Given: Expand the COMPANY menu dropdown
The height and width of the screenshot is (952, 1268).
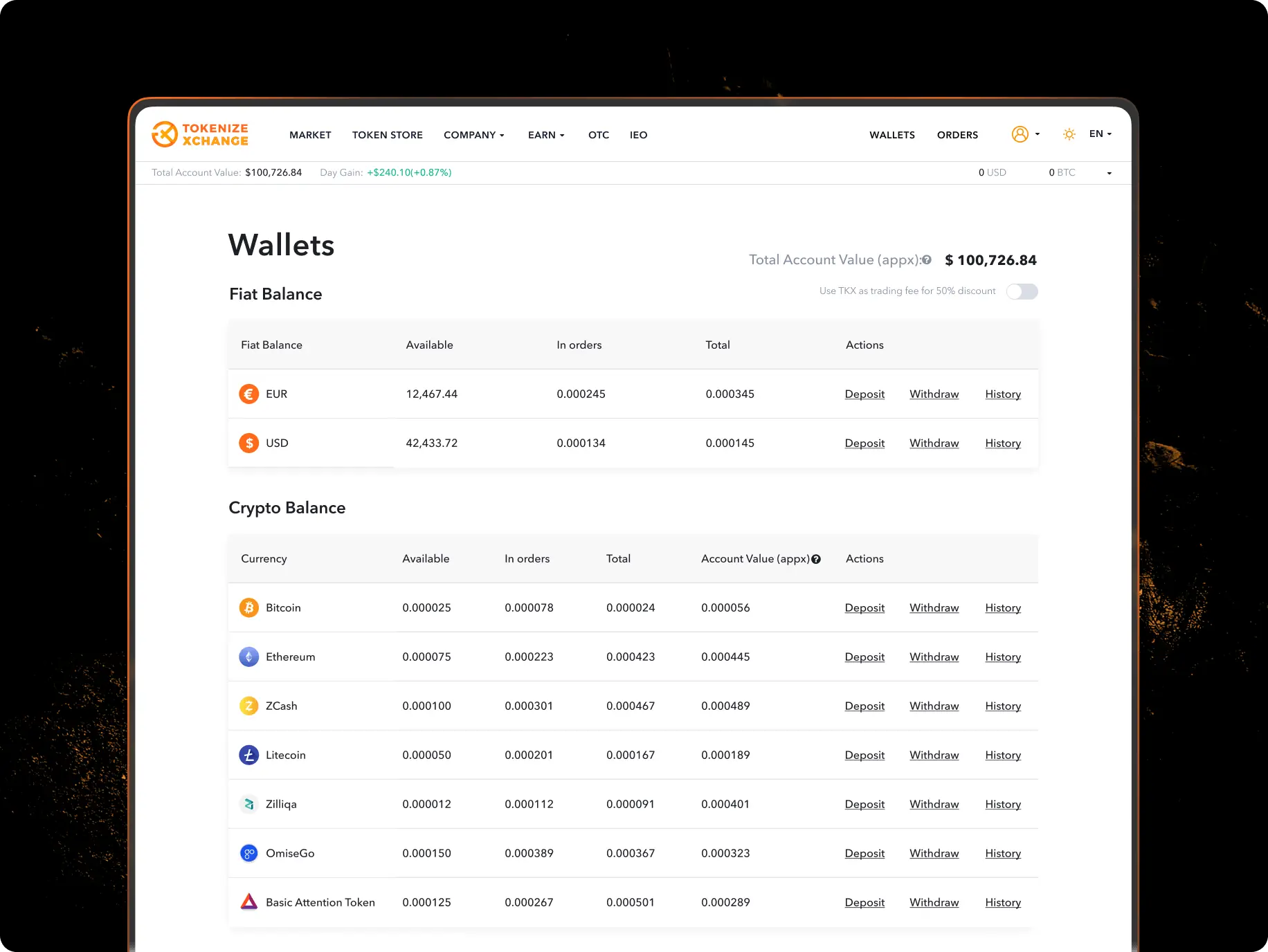Looking at the screenshot, I should click(474, 135).
